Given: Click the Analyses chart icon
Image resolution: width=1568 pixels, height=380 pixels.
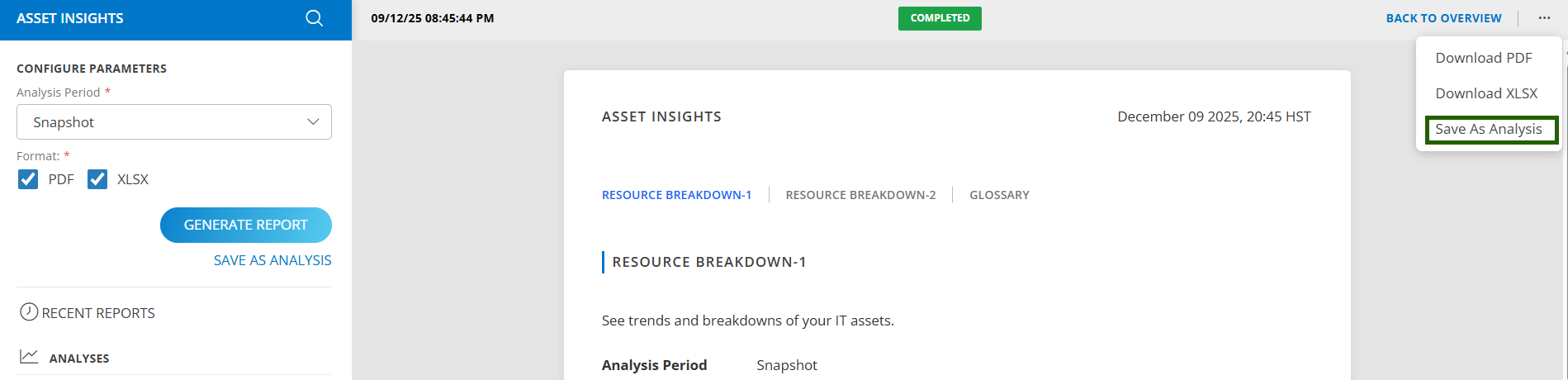Looking at the screenshot, I should (x=29, y=357).
